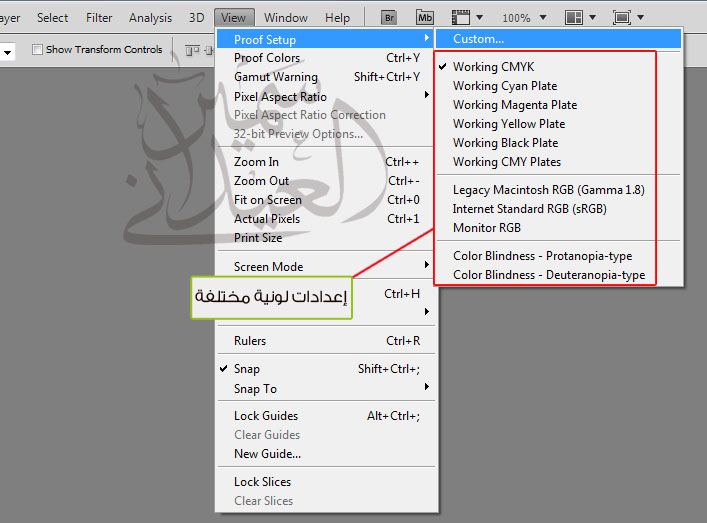Select Internet Standard RGB (sRGB)
The image size is (707, 523).
pyautogui.click(x=529, y=209)
